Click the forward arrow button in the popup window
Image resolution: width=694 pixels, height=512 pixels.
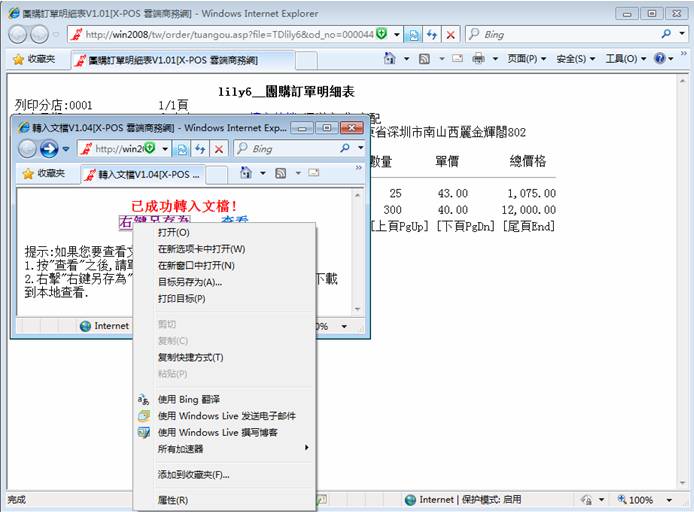click(x=49, y=149)
